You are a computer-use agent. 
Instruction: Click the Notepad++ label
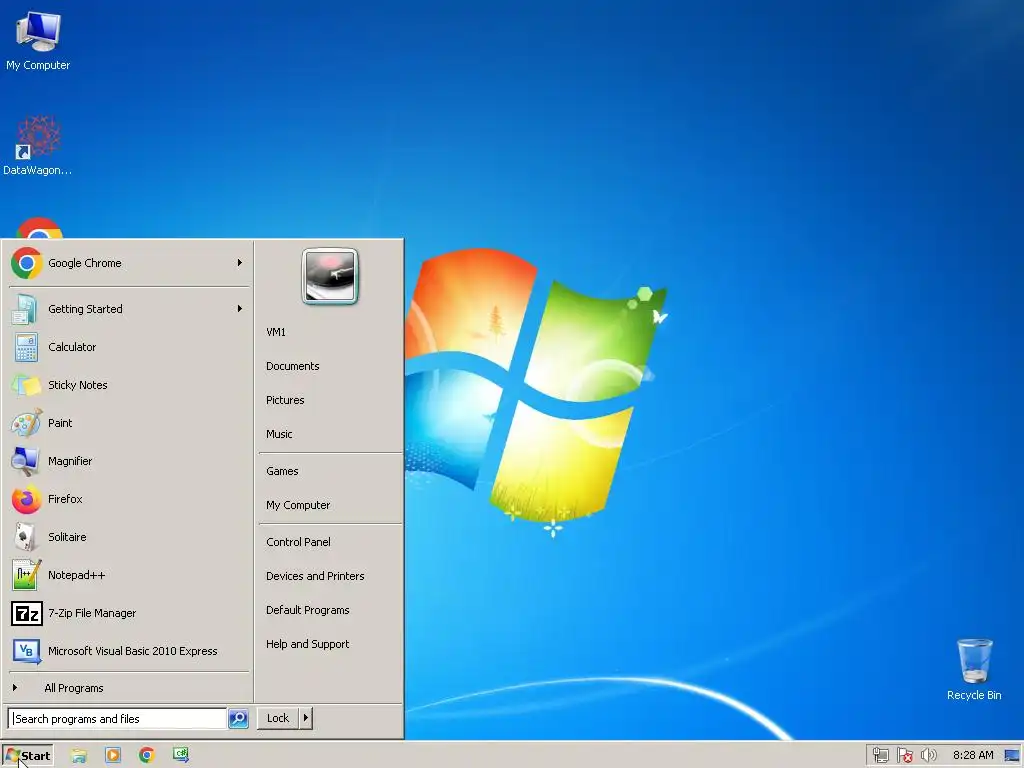point(76,575)
